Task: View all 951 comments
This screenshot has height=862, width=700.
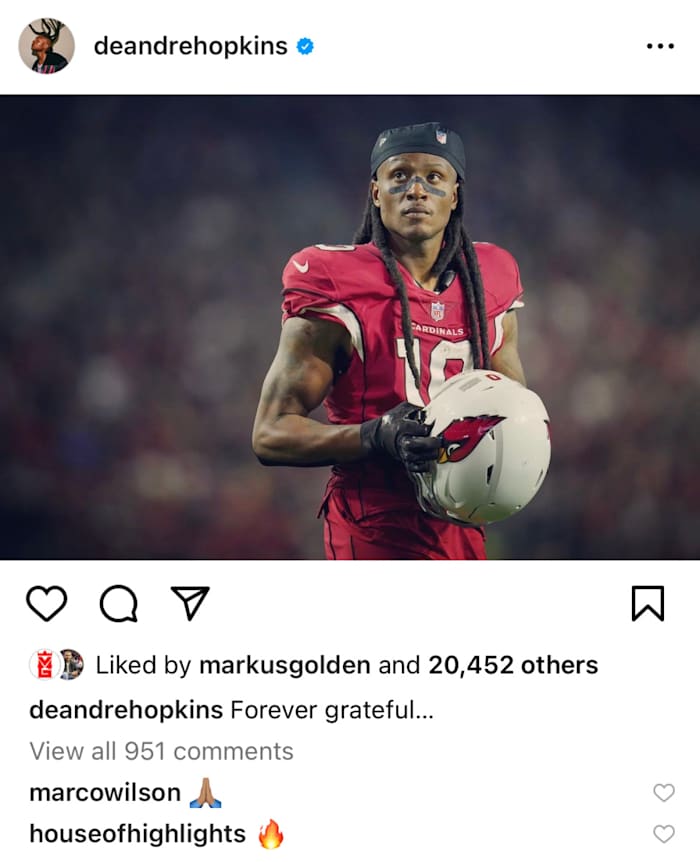Action: (x=161, y=751)
